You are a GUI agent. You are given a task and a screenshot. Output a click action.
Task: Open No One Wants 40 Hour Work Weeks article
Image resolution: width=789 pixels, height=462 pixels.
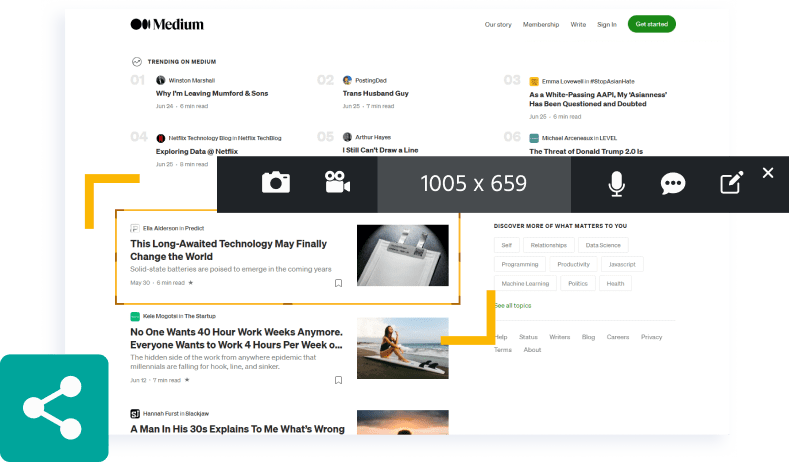(x=236, y=338)
